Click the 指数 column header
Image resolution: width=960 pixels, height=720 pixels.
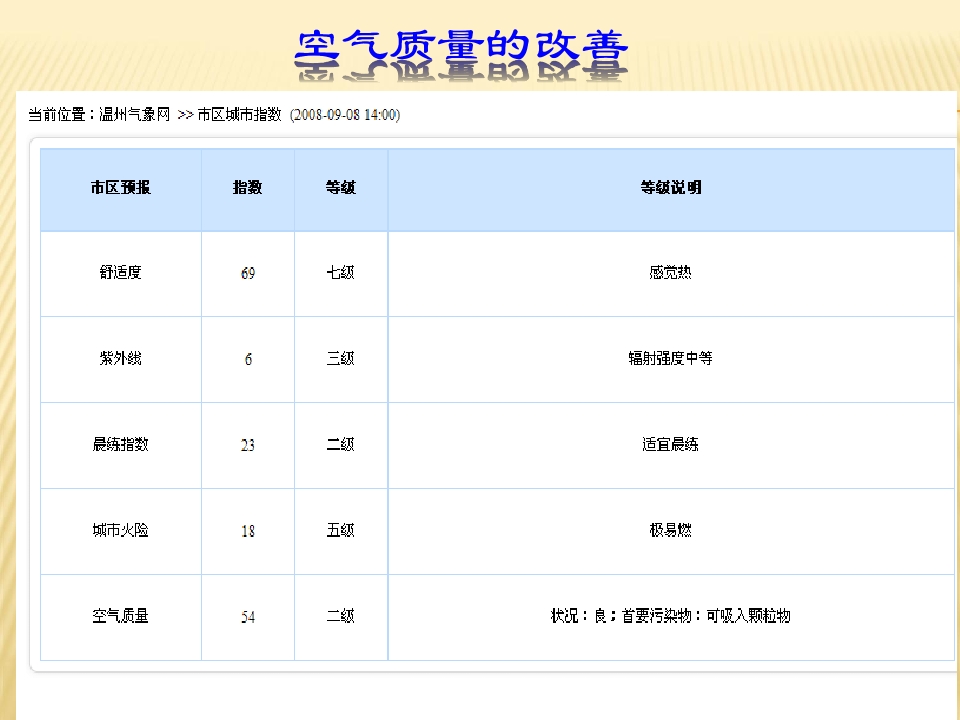[247, 188]
